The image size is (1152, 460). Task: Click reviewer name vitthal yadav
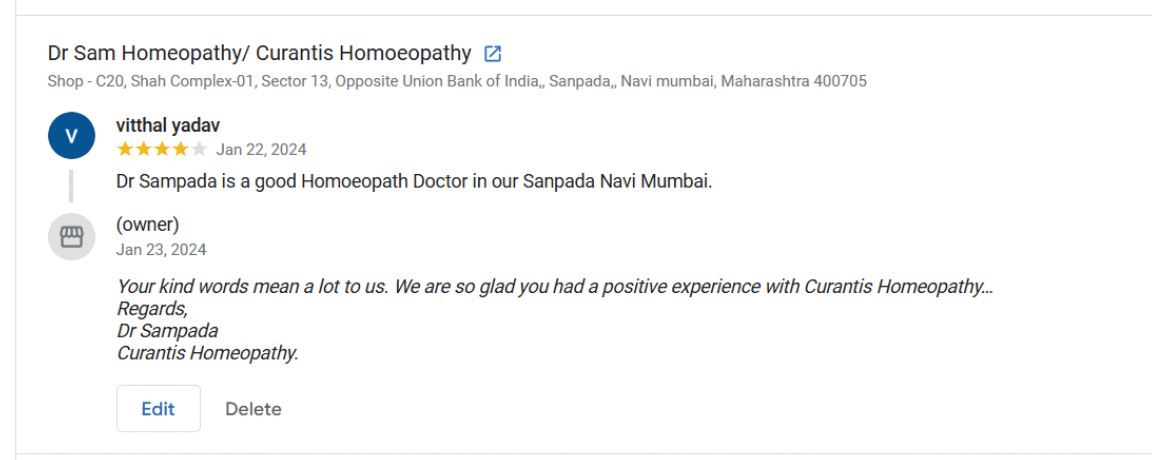pos(168,125)
